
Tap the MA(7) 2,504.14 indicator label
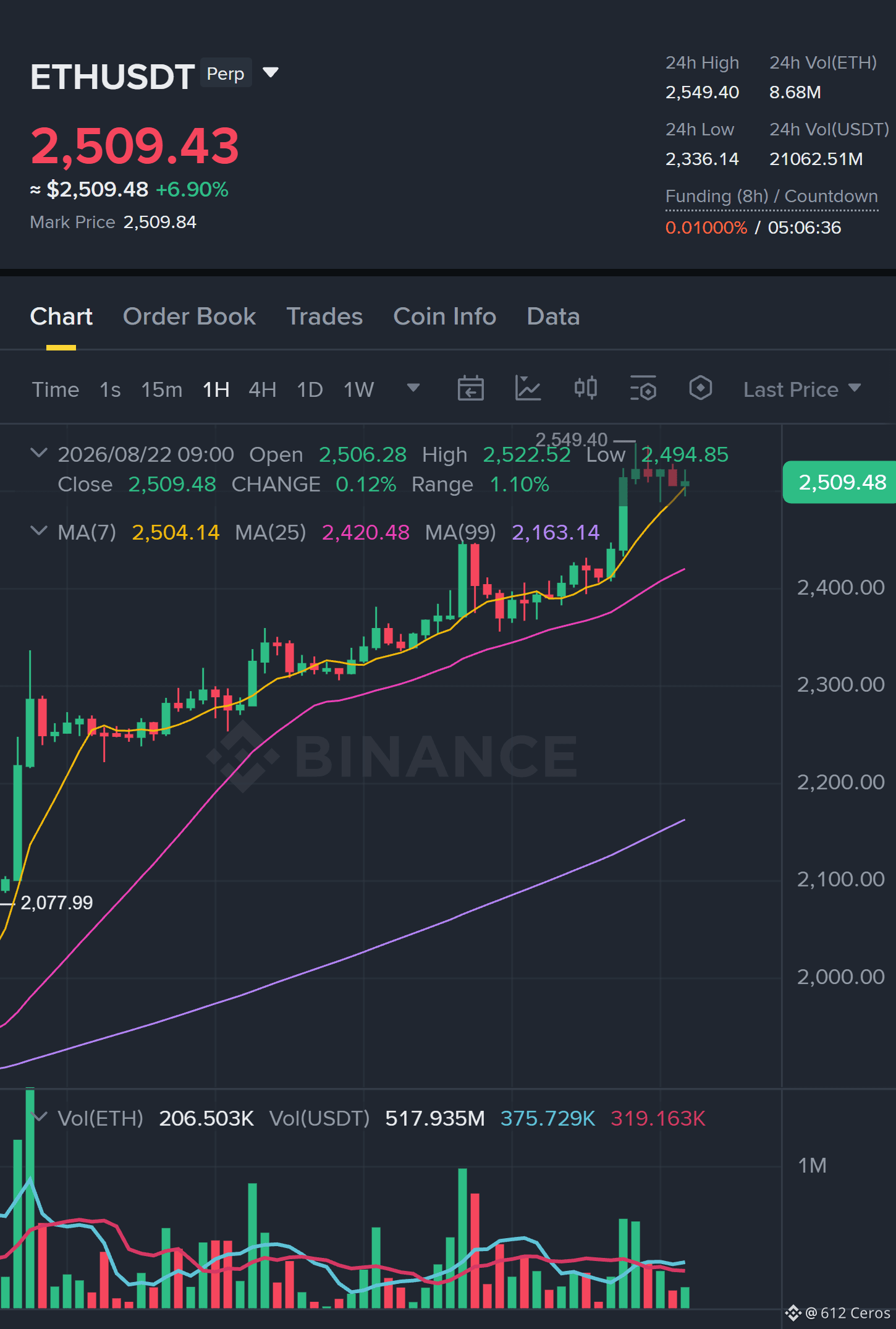138,532
